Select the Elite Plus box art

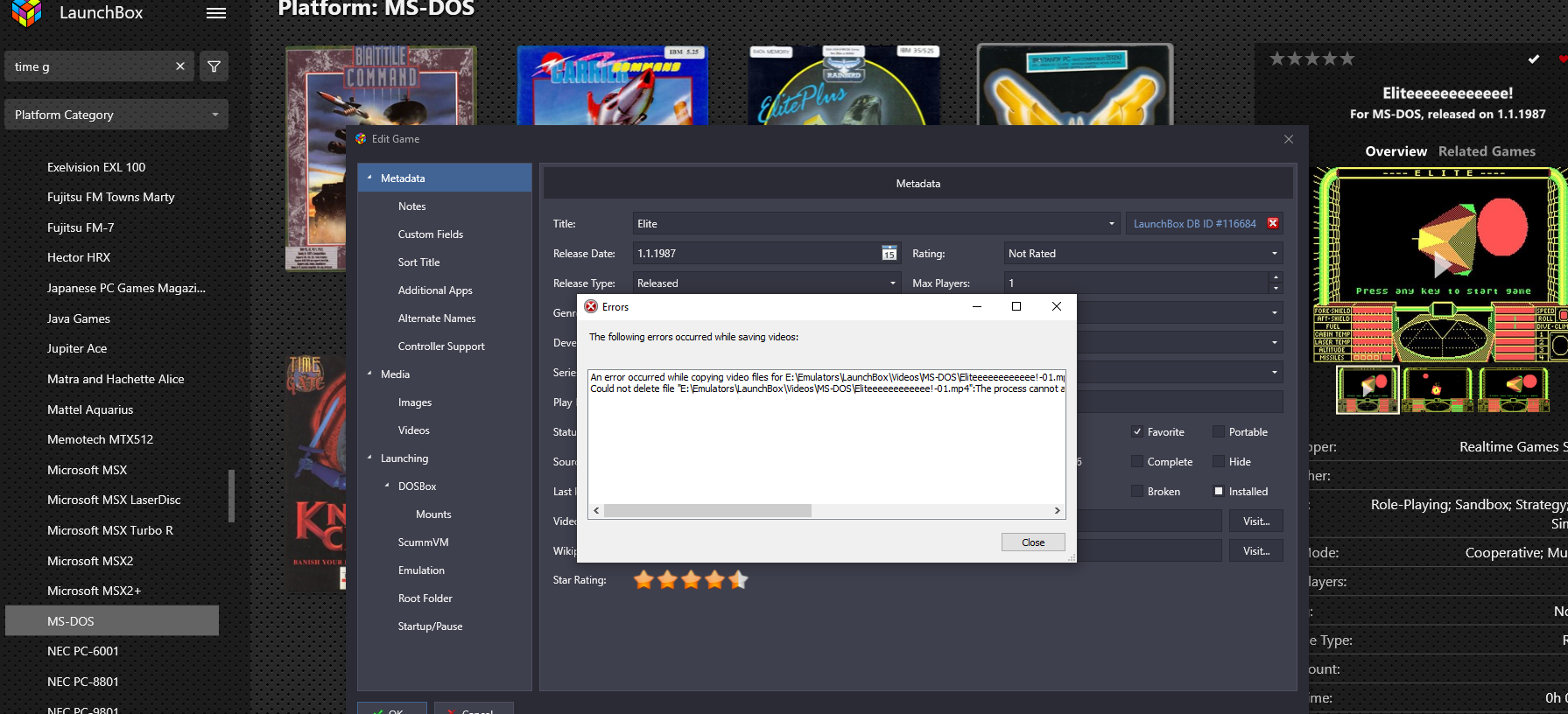point(843,85)
